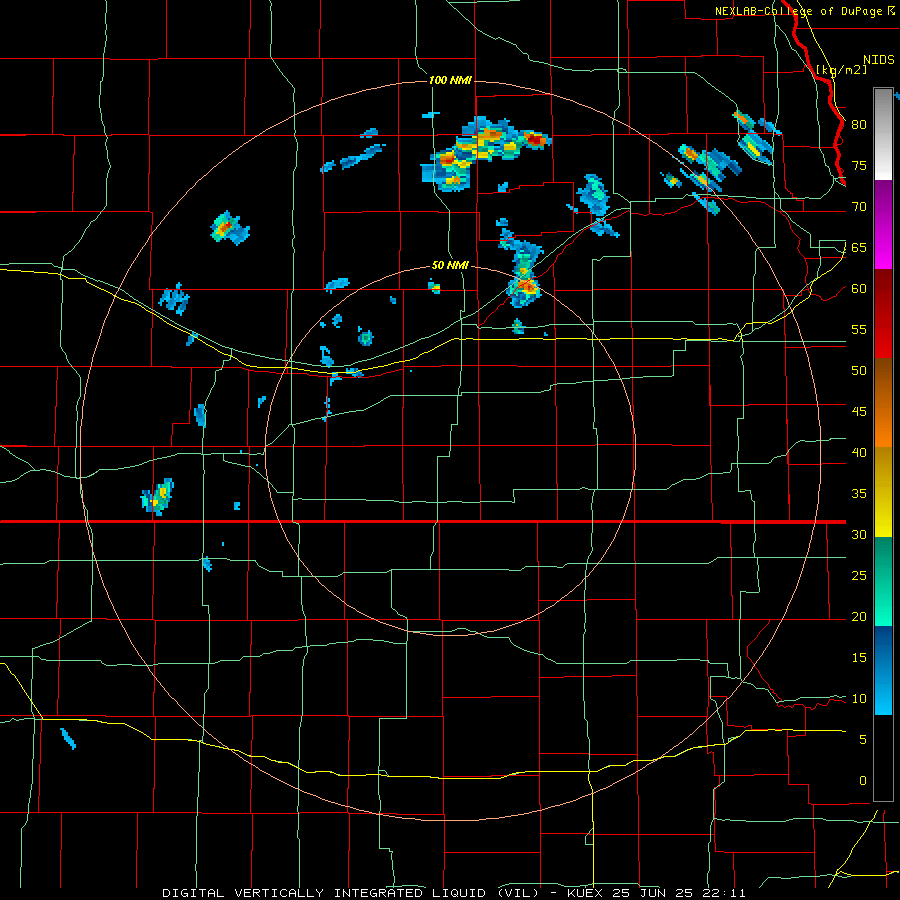This screenshot has width=900, height=900.
Task: Click the scale value 25
Action: pos(859,575)
